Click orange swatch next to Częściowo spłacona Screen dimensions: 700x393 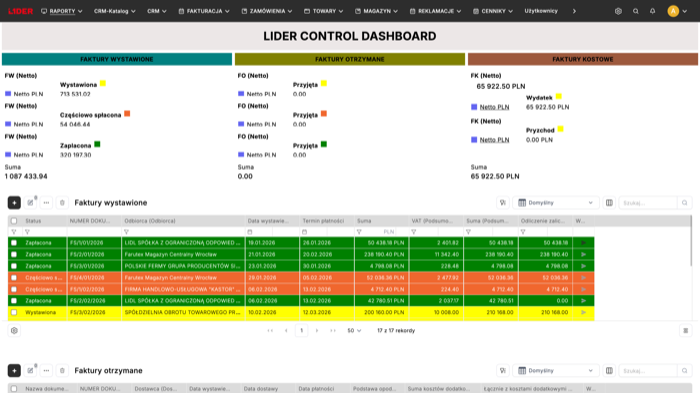pyautogui.click(x=127, y=114)
